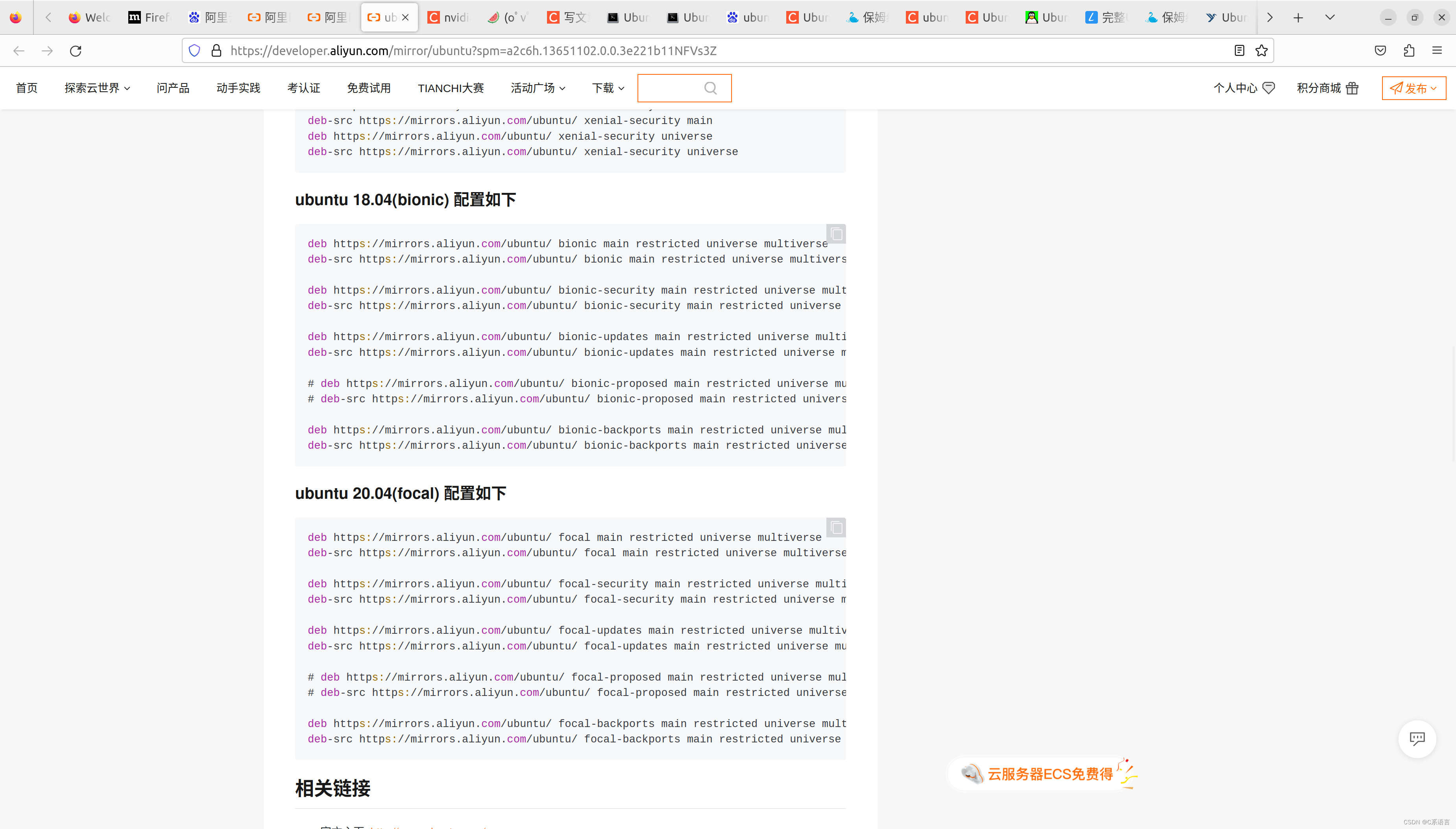
Task: Close the active ub tab
Action: tap(405, 18)
